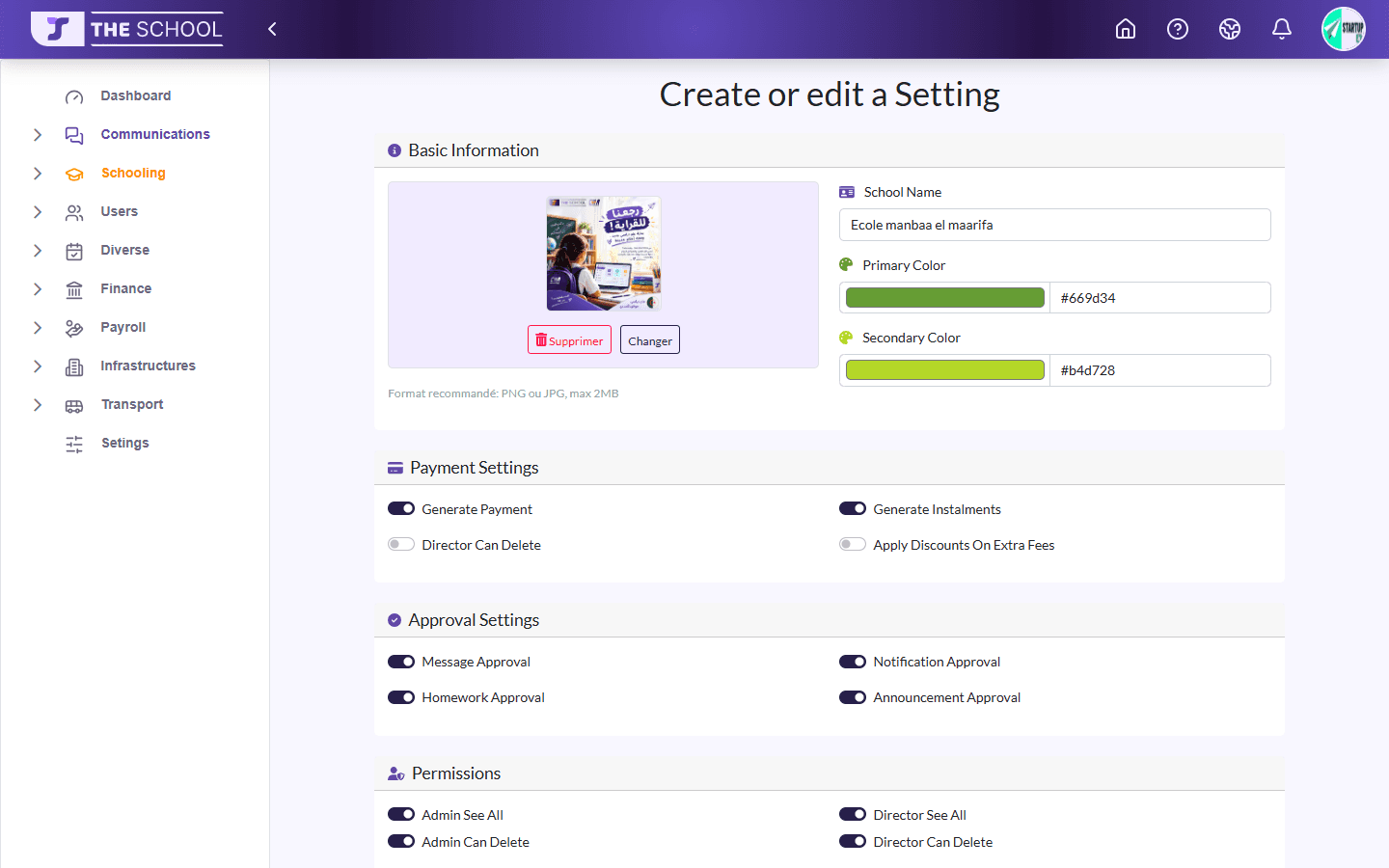Click the Transport bus icon
The width and height of the screenshot is (1389, 868).
74,405
